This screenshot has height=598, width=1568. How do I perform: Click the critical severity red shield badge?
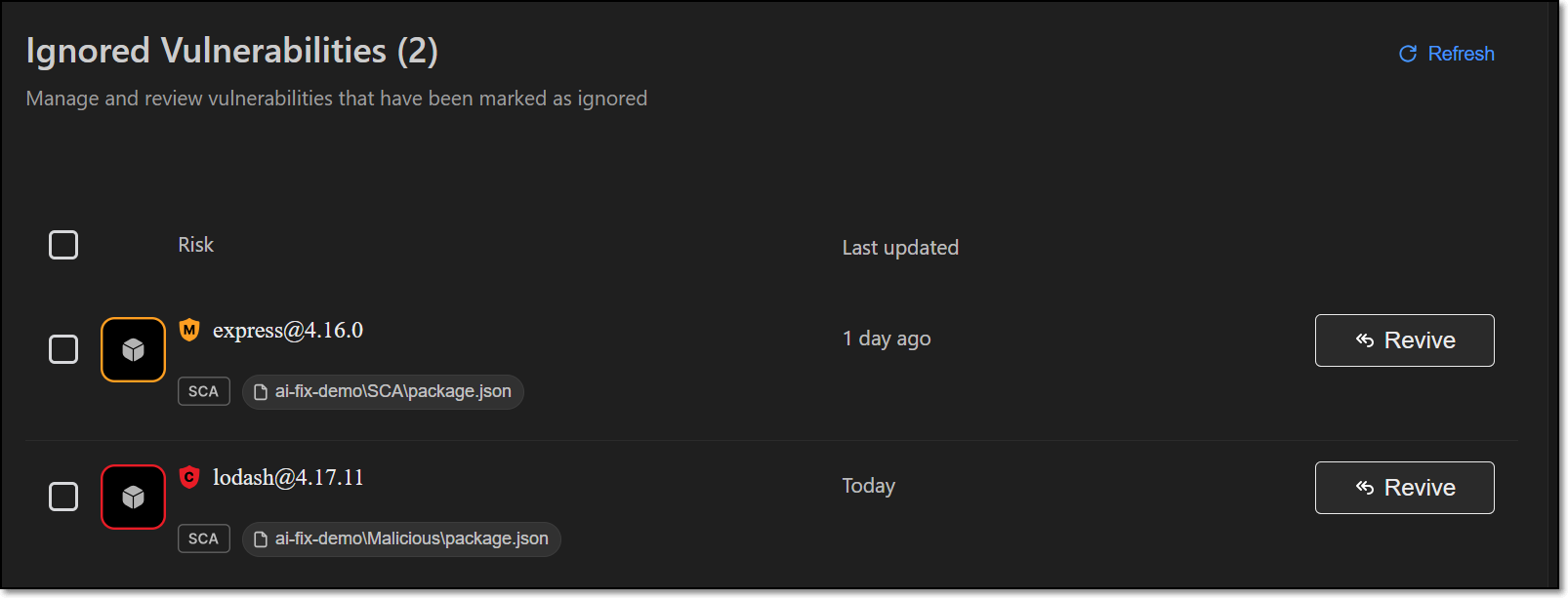click(x=189, y=477)
